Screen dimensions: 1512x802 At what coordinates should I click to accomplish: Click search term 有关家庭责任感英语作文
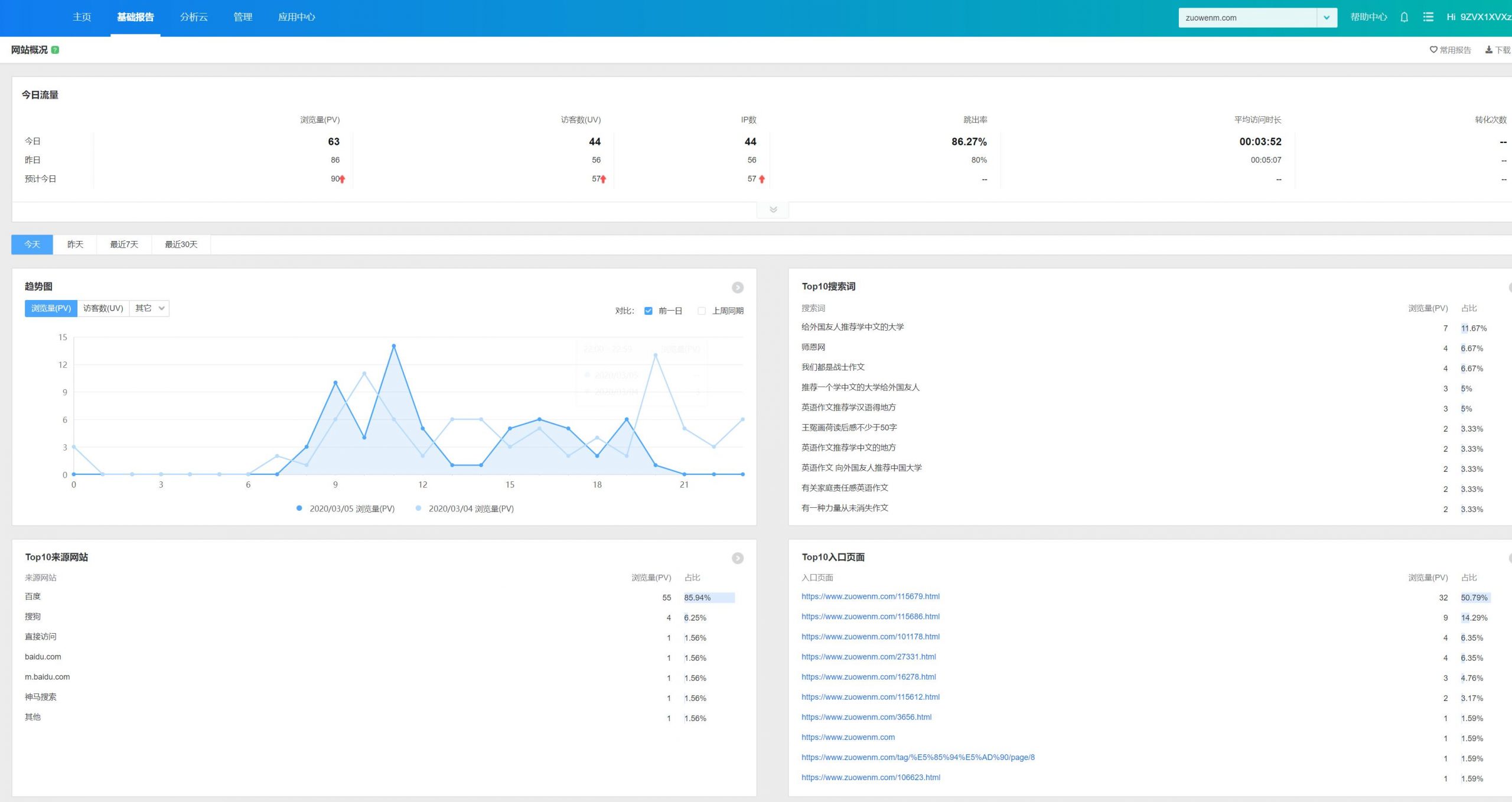pos(845,488)
